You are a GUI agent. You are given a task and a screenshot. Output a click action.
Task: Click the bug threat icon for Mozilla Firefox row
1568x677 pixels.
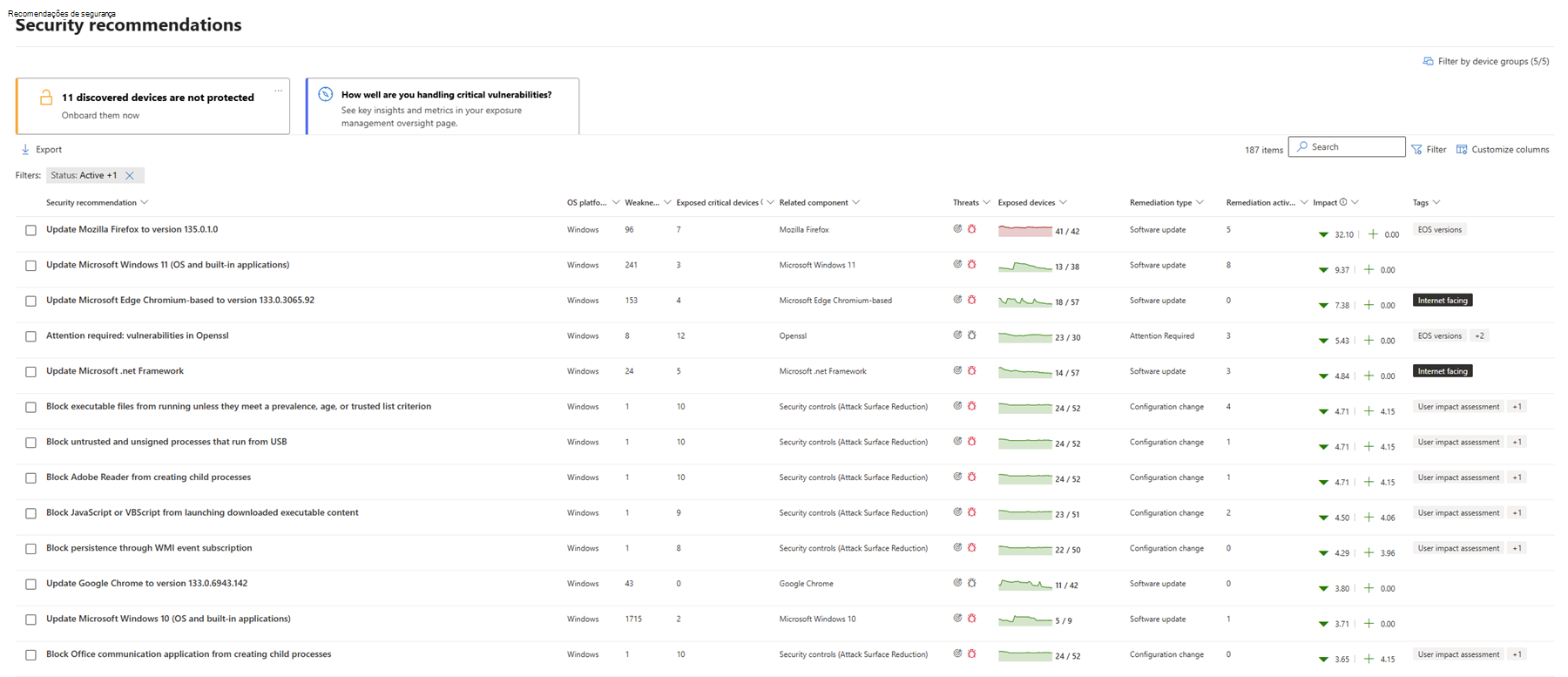pos(972,229)
